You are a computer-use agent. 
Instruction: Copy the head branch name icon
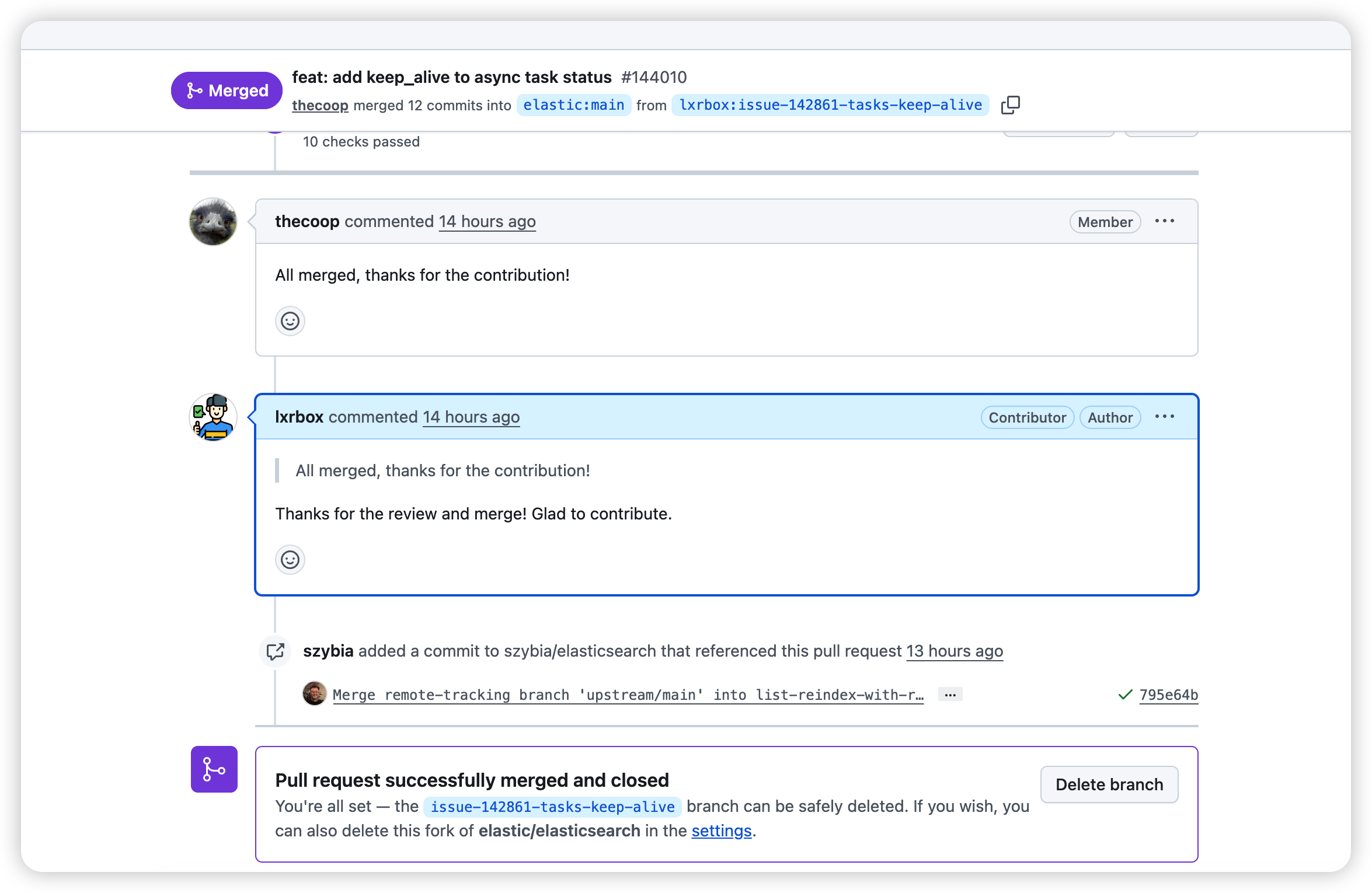1010,105
